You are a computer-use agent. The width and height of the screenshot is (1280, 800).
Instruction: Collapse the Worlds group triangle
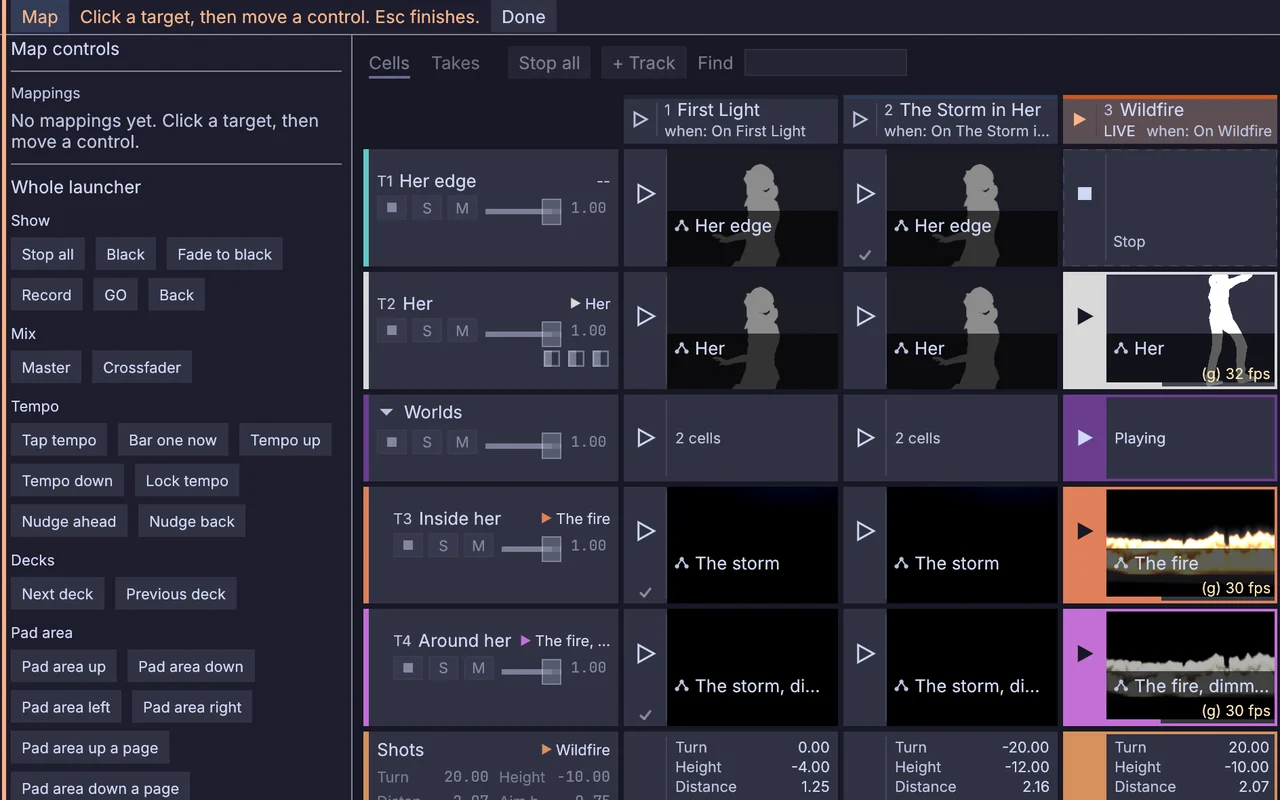tap(387, 412)
